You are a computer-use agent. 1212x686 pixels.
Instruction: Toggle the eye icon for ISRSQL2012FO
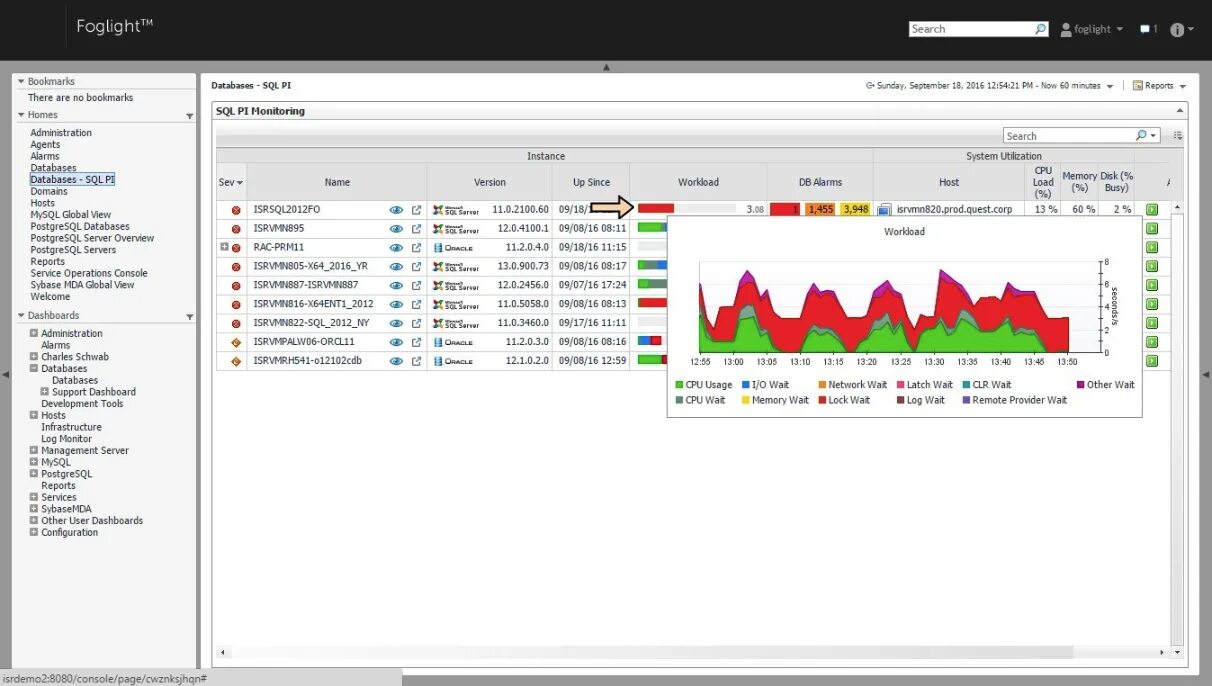tap(396, 210)
